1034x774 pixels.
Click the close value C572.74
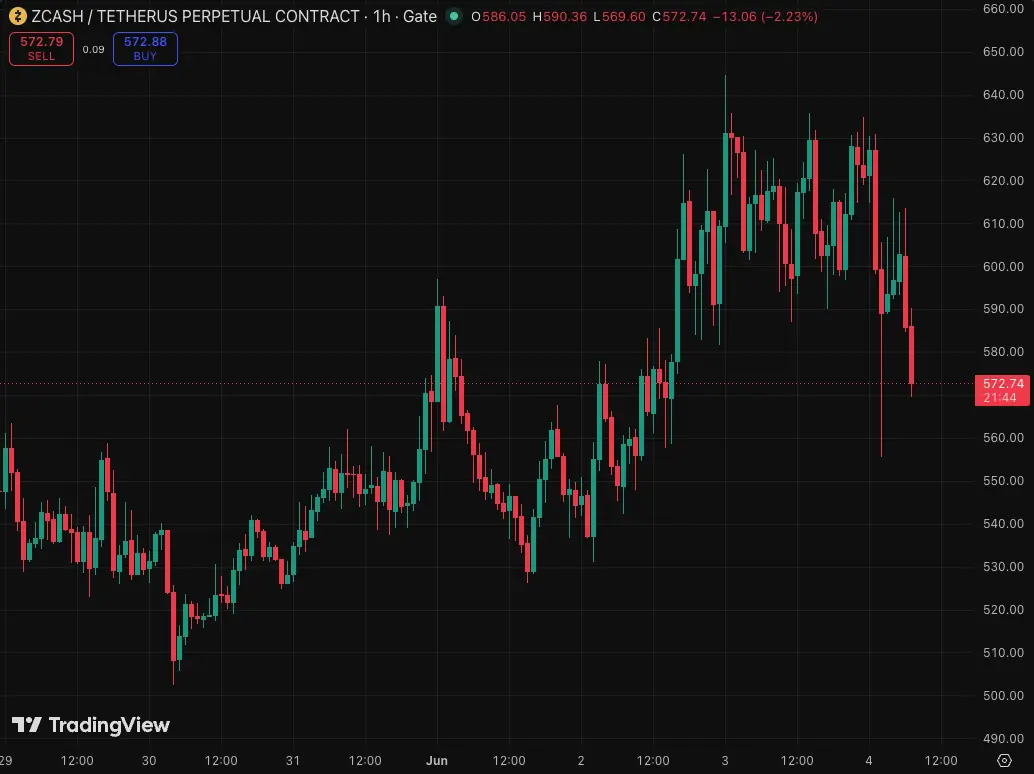[x=679, y=16]
